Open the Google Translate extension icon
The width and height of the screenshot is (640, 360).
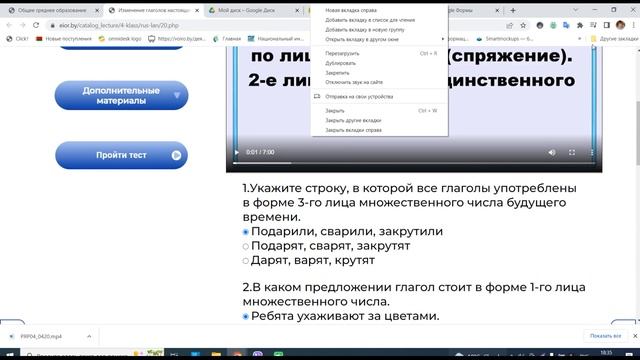[x=566, y=25]
